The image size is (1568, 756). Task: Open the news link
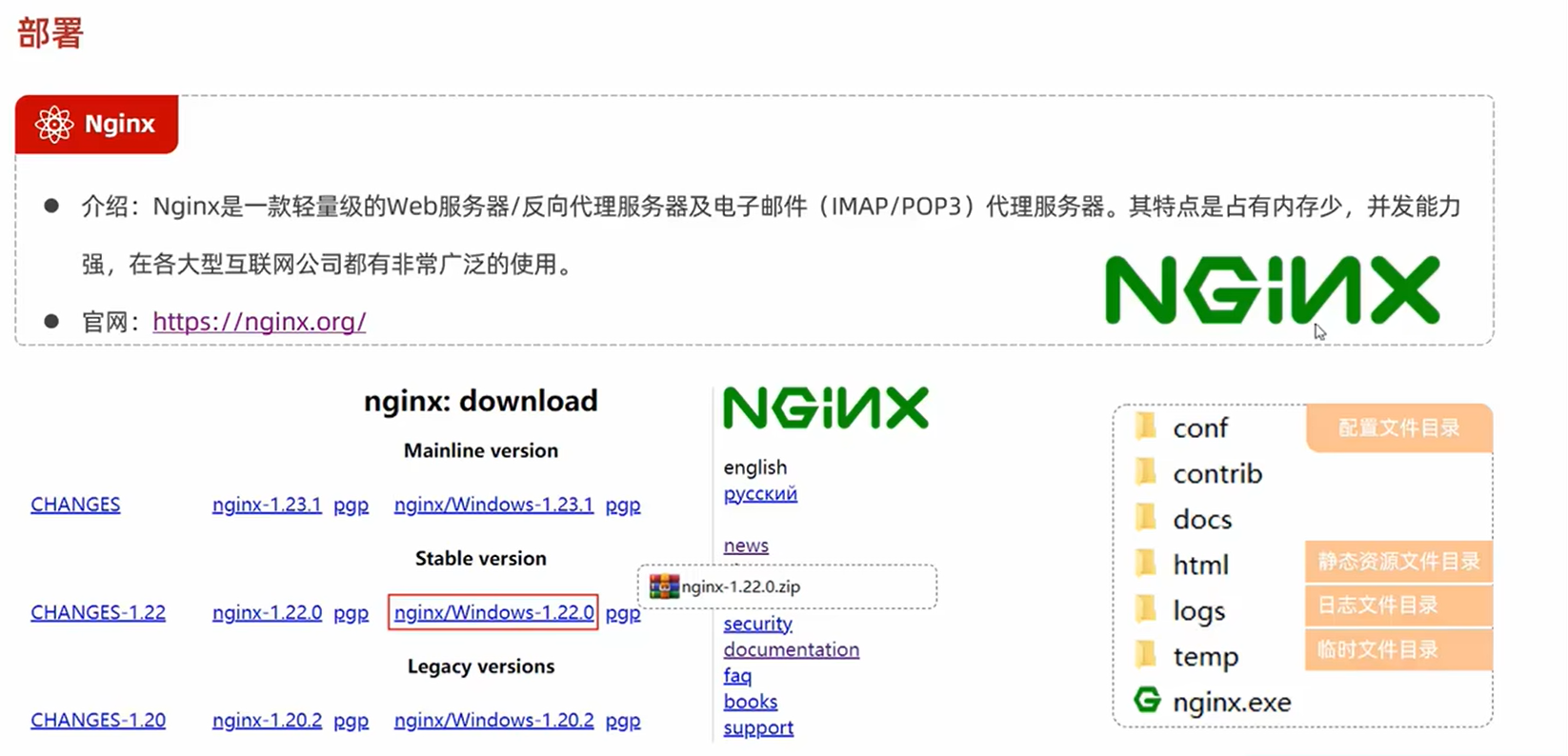[x=746, y=546]
